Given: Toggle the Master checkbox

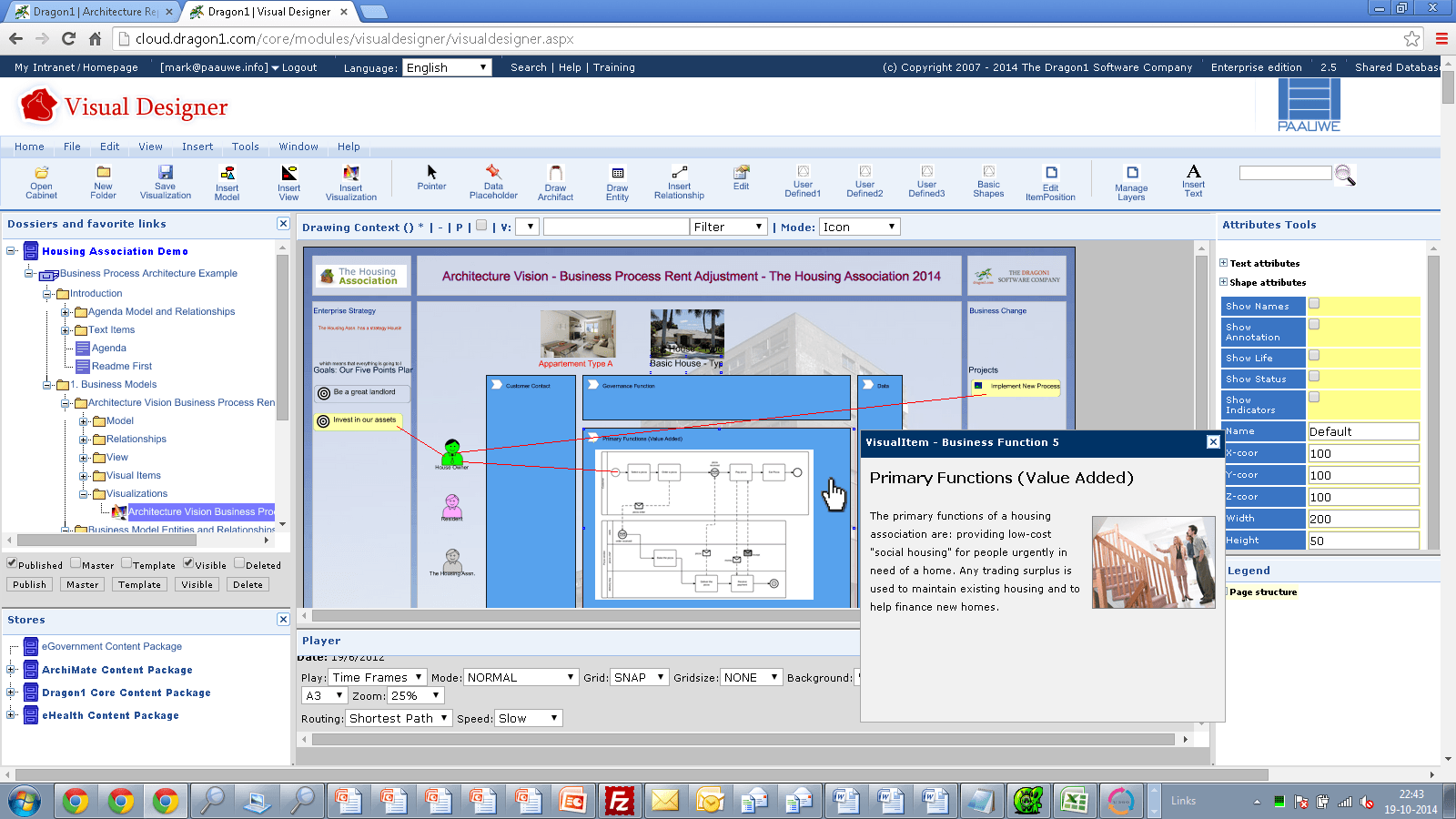Looking at the screenshot, I should pyautogui.click(x=76, y=563).
